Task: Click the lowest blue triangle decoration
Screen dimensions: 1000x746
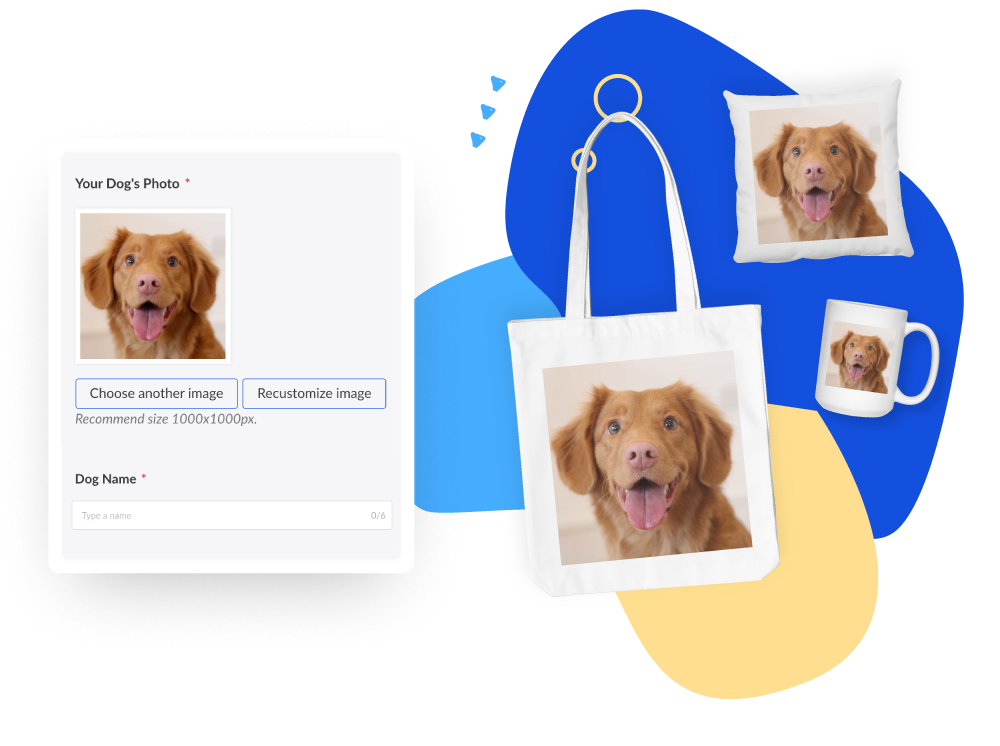Action: tap(477, 139)
